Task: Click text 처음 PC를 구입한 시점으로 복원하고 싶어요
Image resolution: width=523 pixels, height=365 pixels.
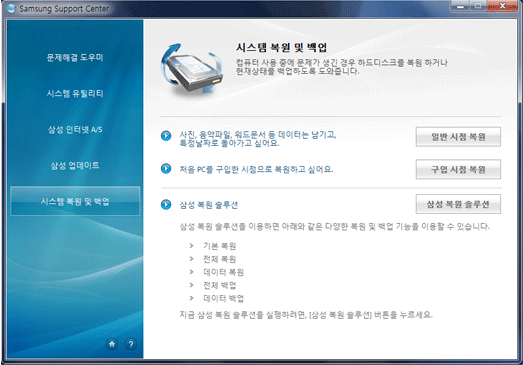Action: [256, 169]
